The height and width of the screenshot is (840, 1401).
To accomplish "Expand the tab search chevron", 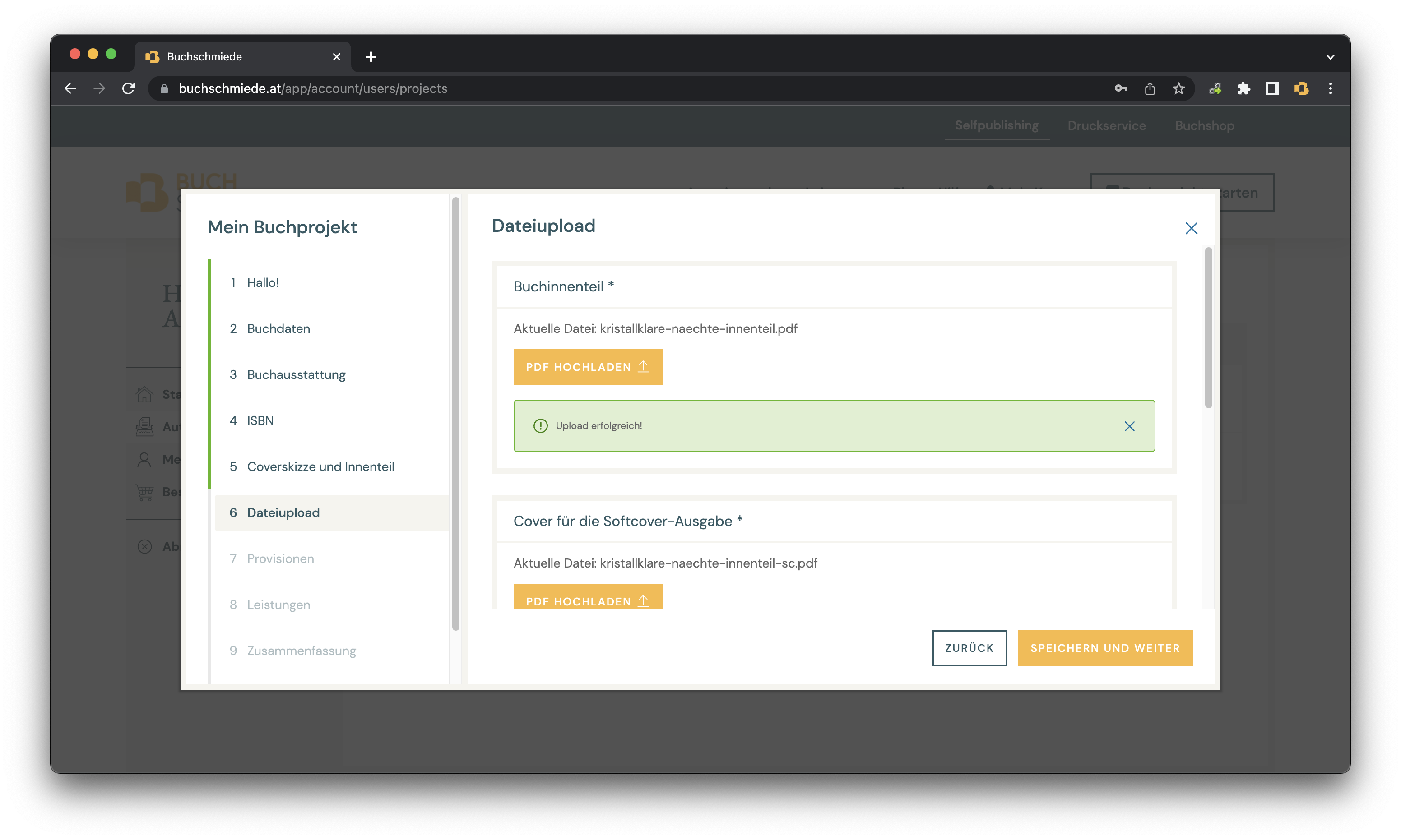I will click(x=1330, y=56).
